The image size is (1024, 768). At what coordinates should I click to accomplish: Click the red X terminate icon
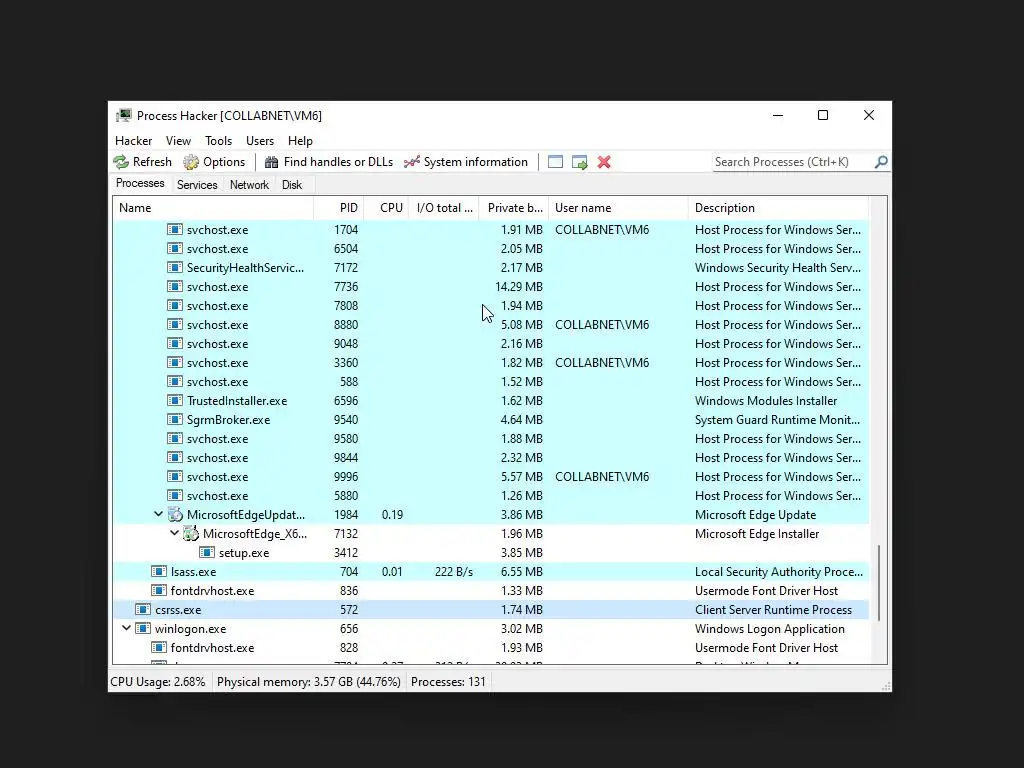point(604,162)
